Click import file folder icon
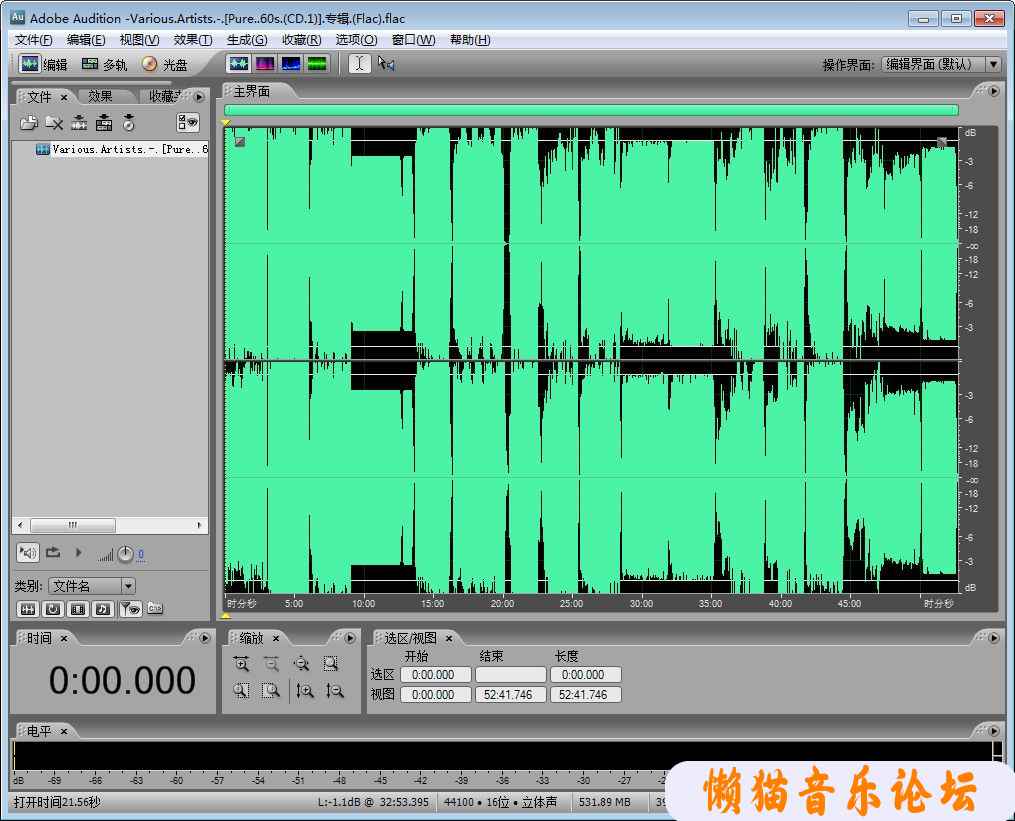Viewport: 1015px width, 821px height. pos(29,122)
